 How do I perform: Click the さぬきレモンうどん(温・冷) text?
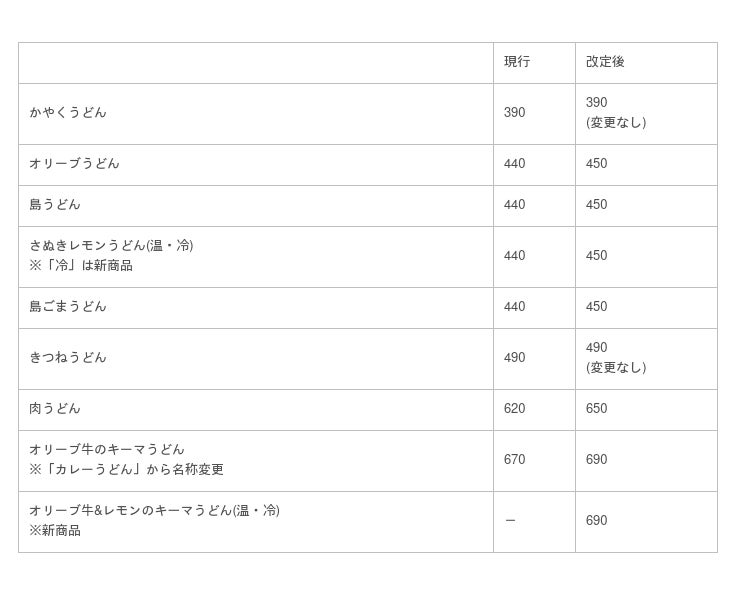coord(111,246)
